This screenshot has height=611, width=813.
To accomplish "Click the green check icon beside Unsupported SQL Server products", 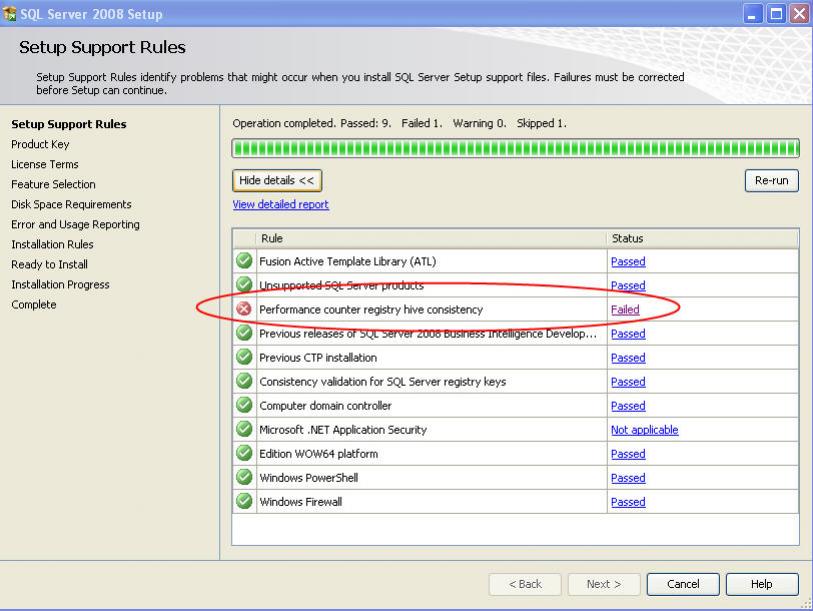I will coord(244,284).
